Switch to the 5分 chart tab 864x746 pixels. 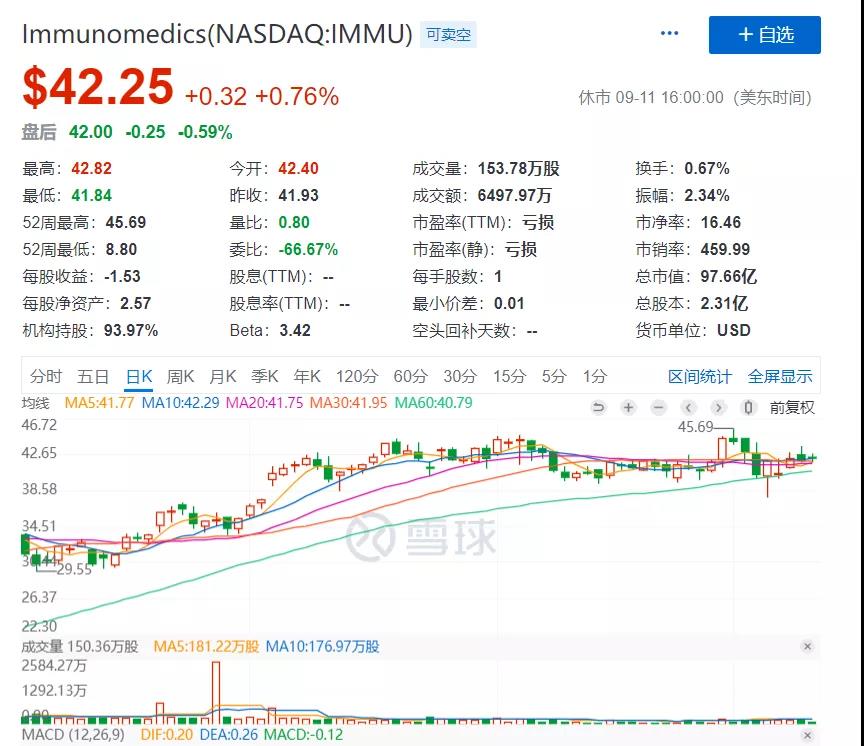(x=554, y=376)
